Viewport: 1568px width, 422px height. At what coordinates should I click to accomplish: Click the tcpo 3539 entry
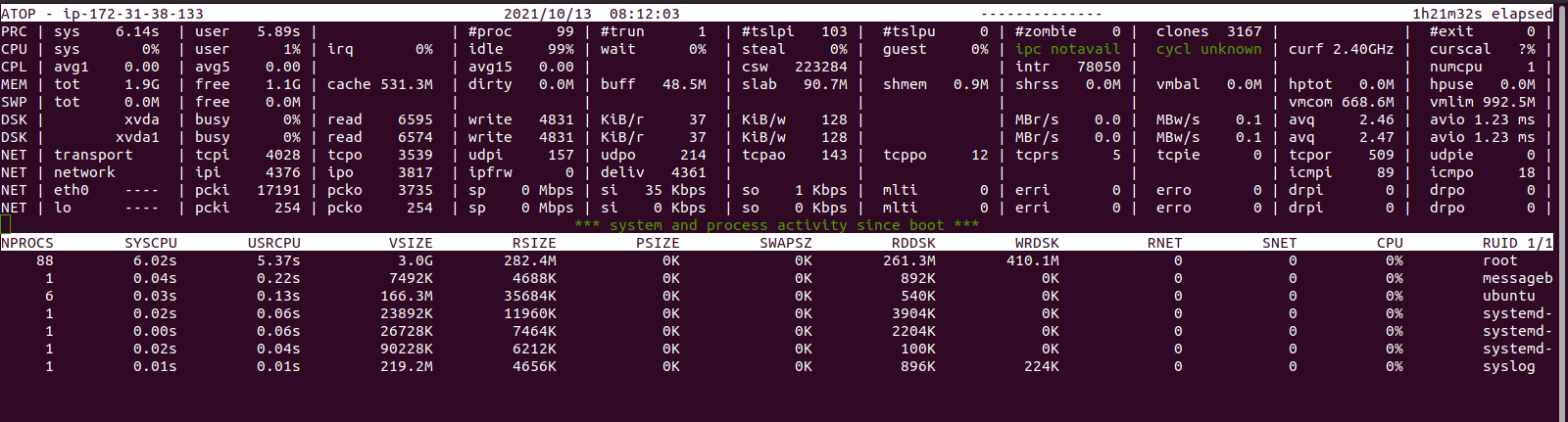coord(380,155)
